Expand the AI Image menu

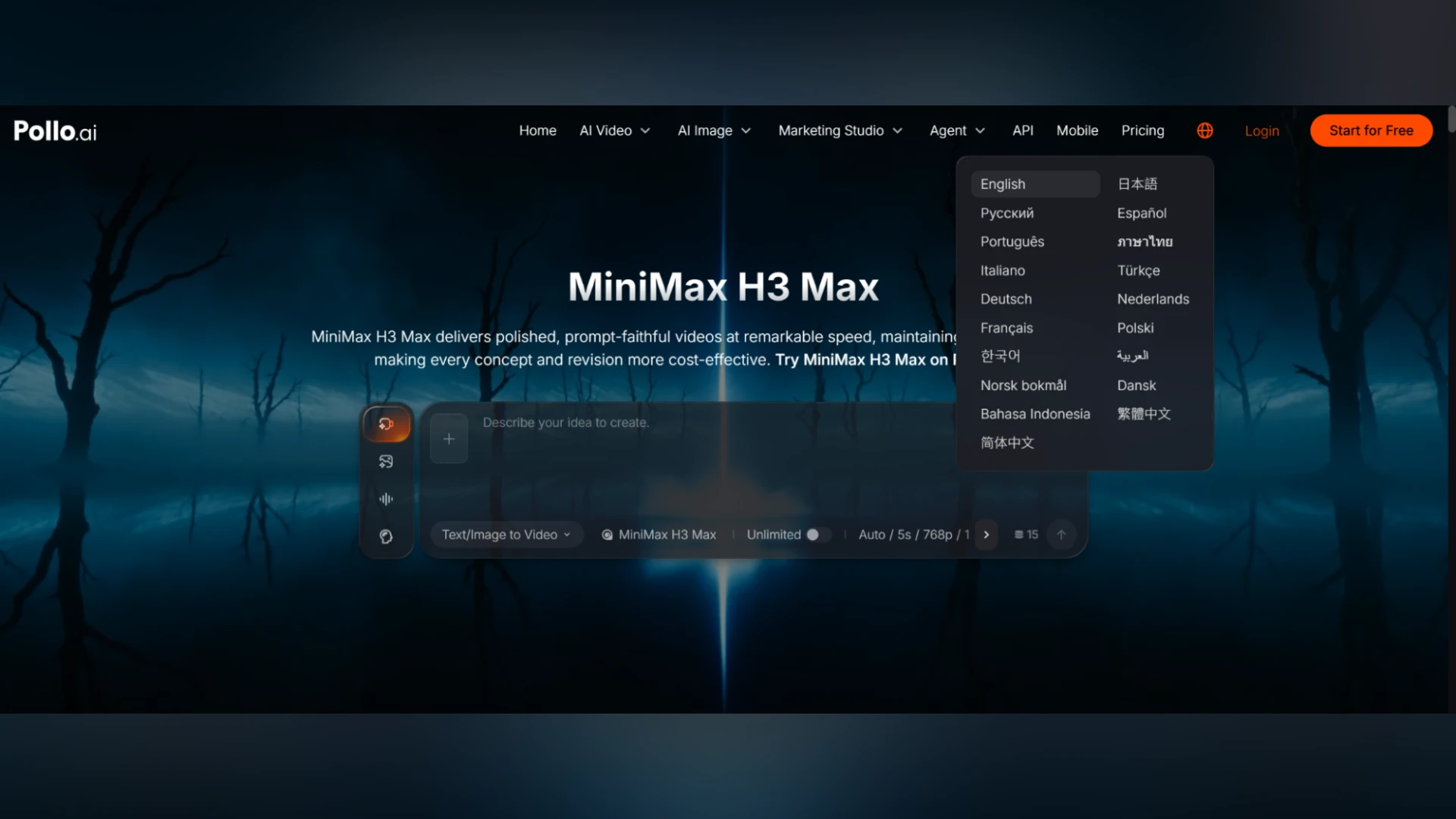tap(714, 130)
